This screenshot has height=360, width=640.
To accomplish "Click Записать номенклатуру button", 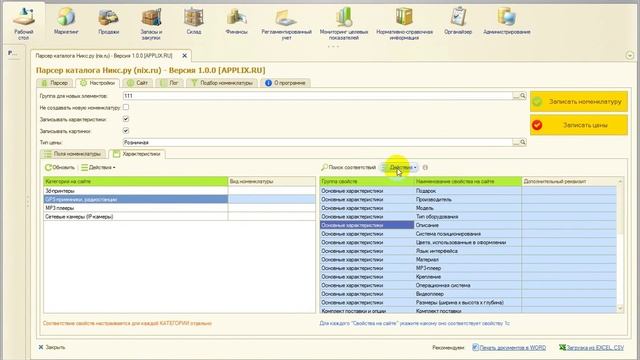I will [x=579, y=102].
